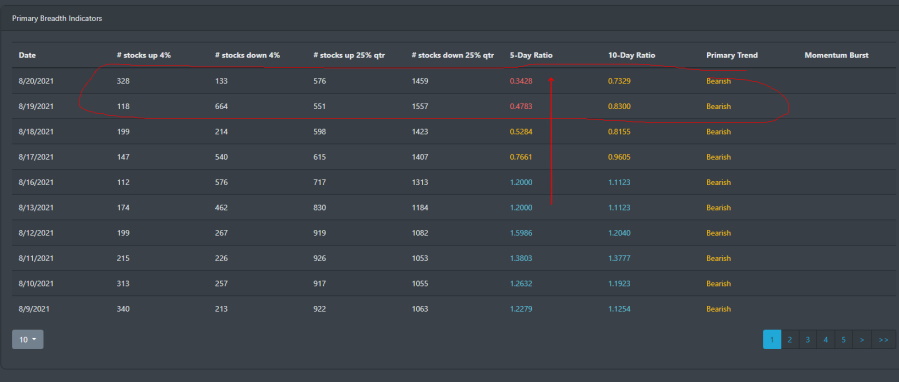Screen dimensions: 899x382
Task: Click the 5-Day Ratio value 1.2632
Action: coord(521,283)
